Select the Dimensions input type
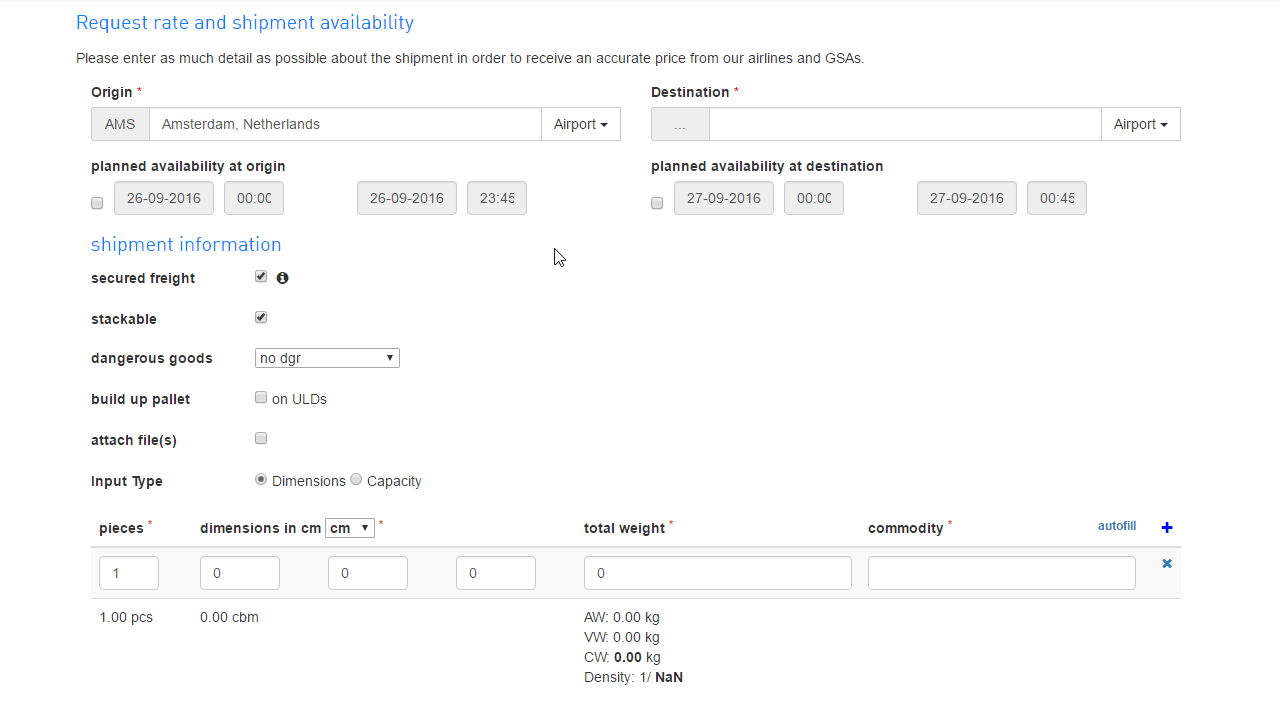 point(261,480)
